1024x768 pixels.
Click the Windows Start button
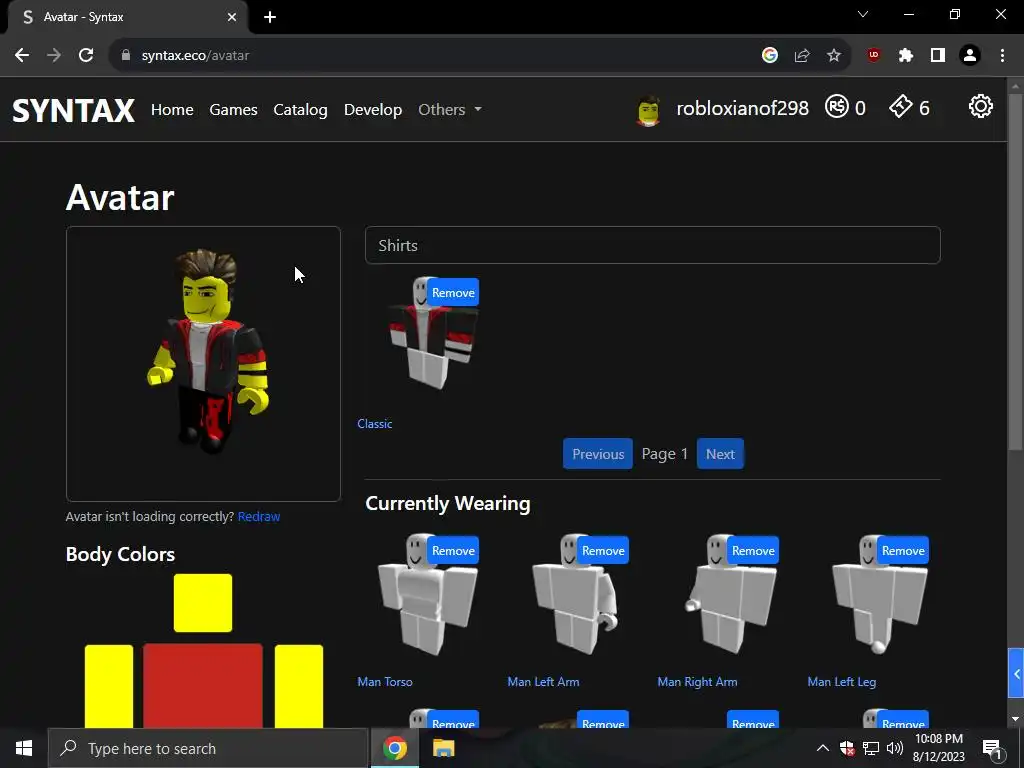click(24, 748)
